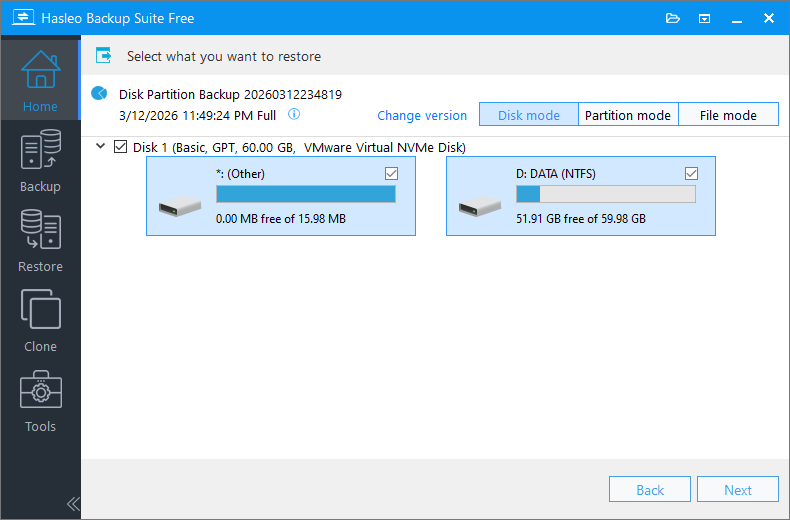Click the usage bar of D: DATA partition

click(x=606, y=194)
